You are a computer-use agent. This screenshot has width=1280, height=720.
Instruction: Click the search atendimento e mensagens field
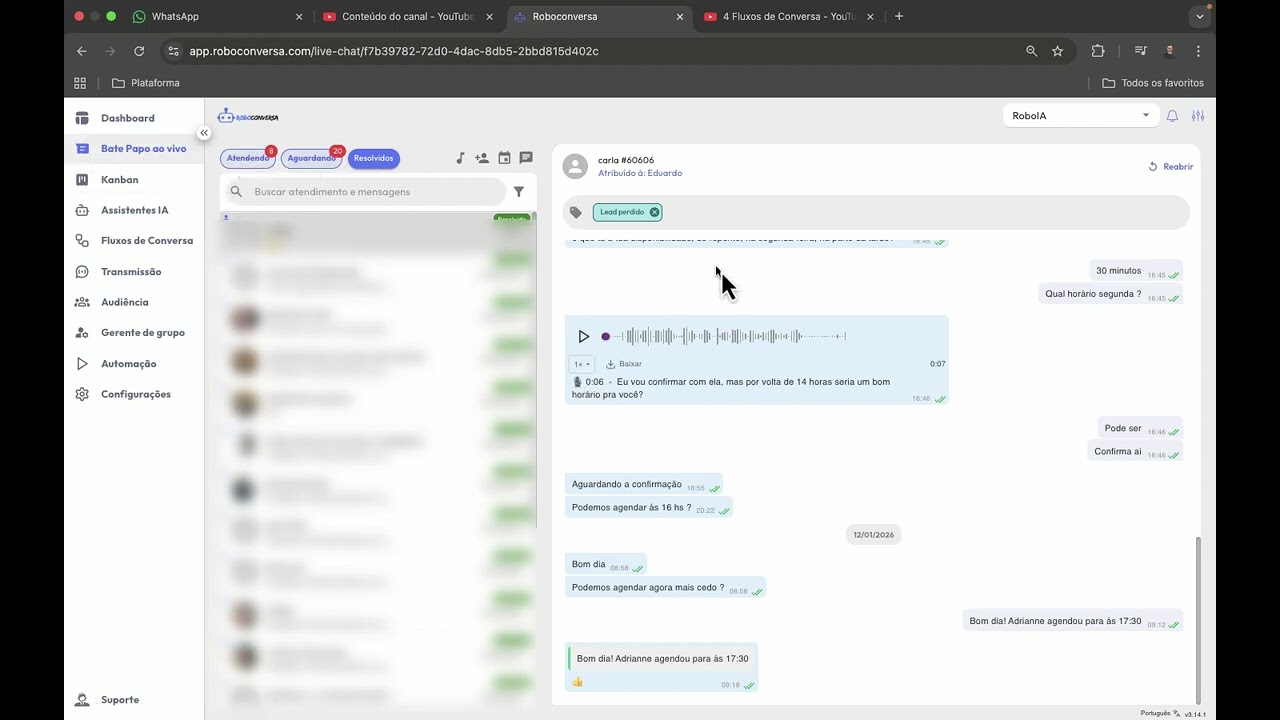coord(364,192)
